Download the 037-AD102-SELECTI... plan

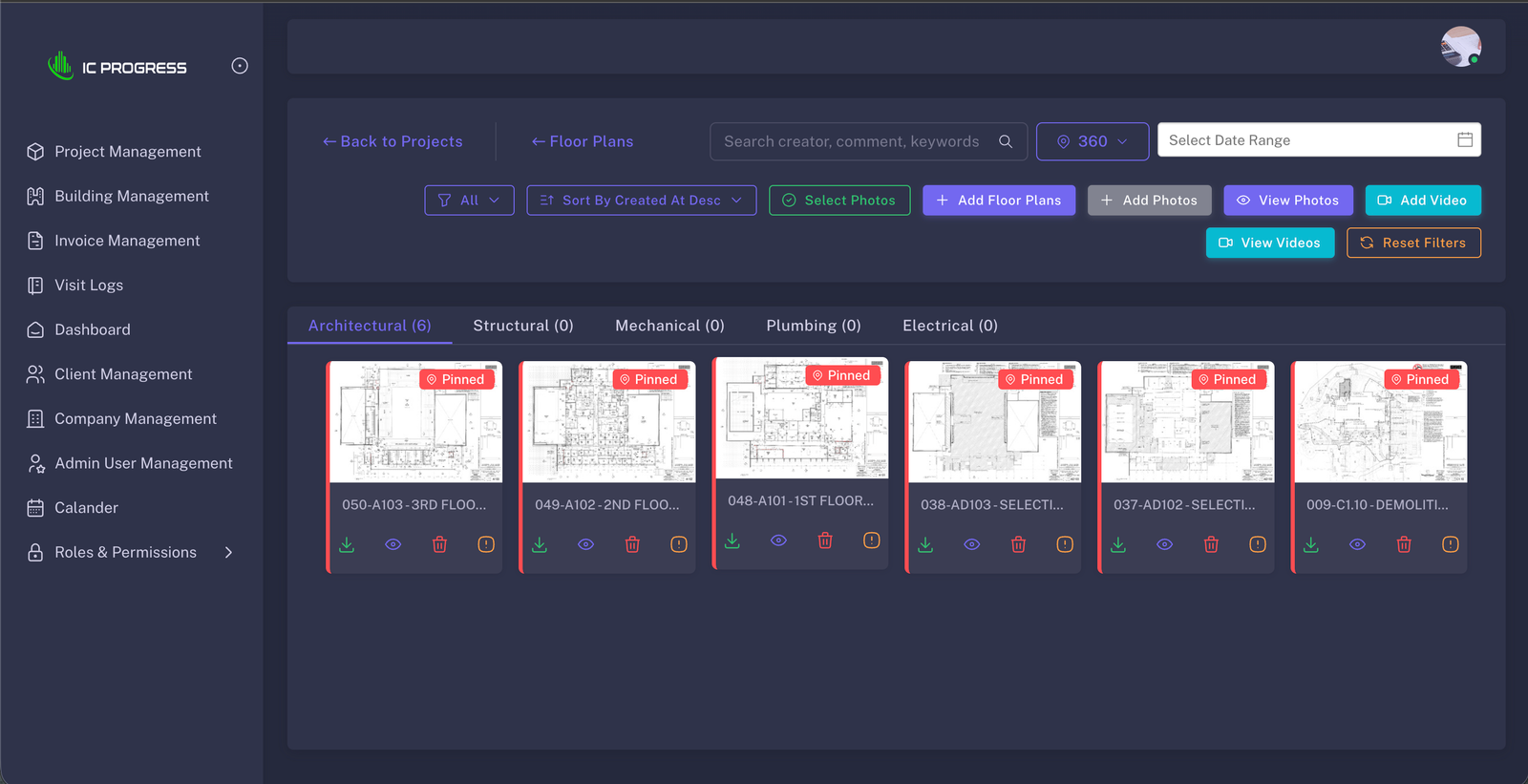[1118, 544]
